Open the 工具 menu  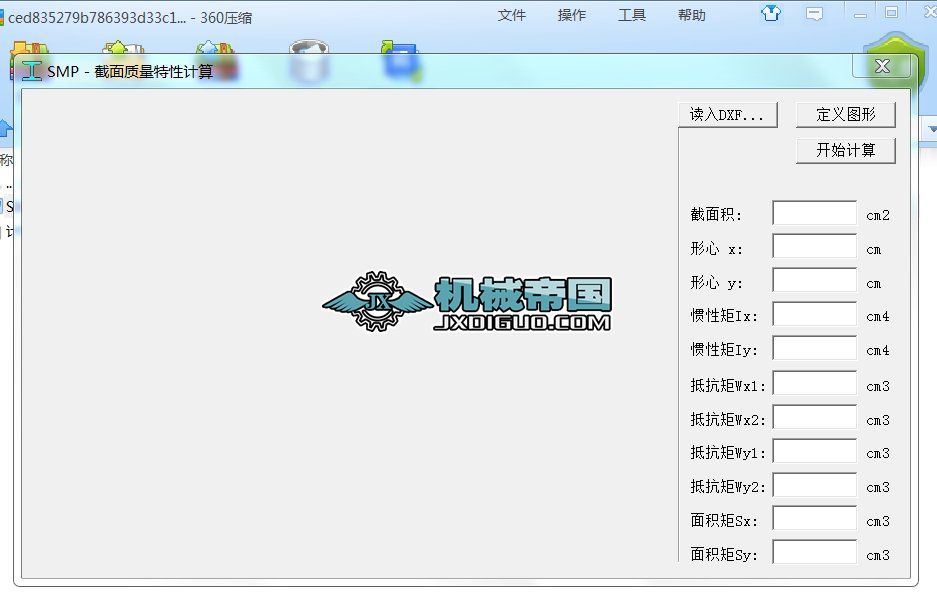coord(632,15)
